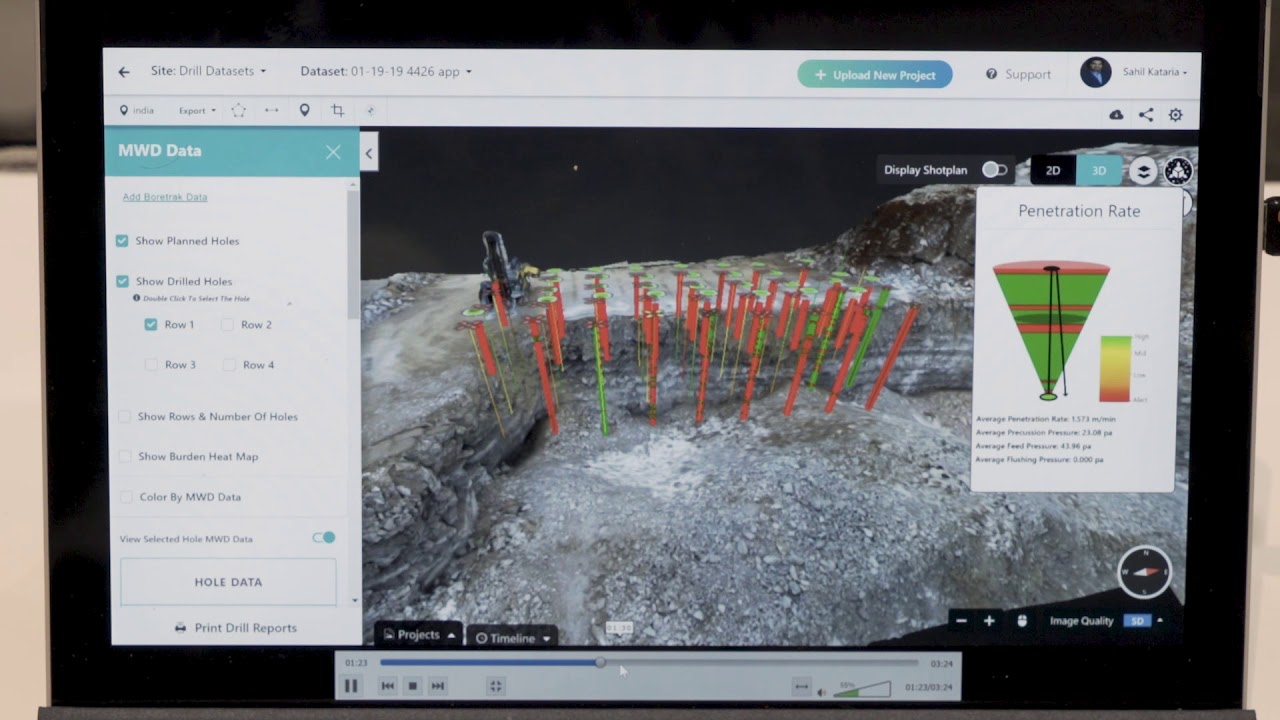
Task: Open the layers stack icon
Action: (1143, 171)
